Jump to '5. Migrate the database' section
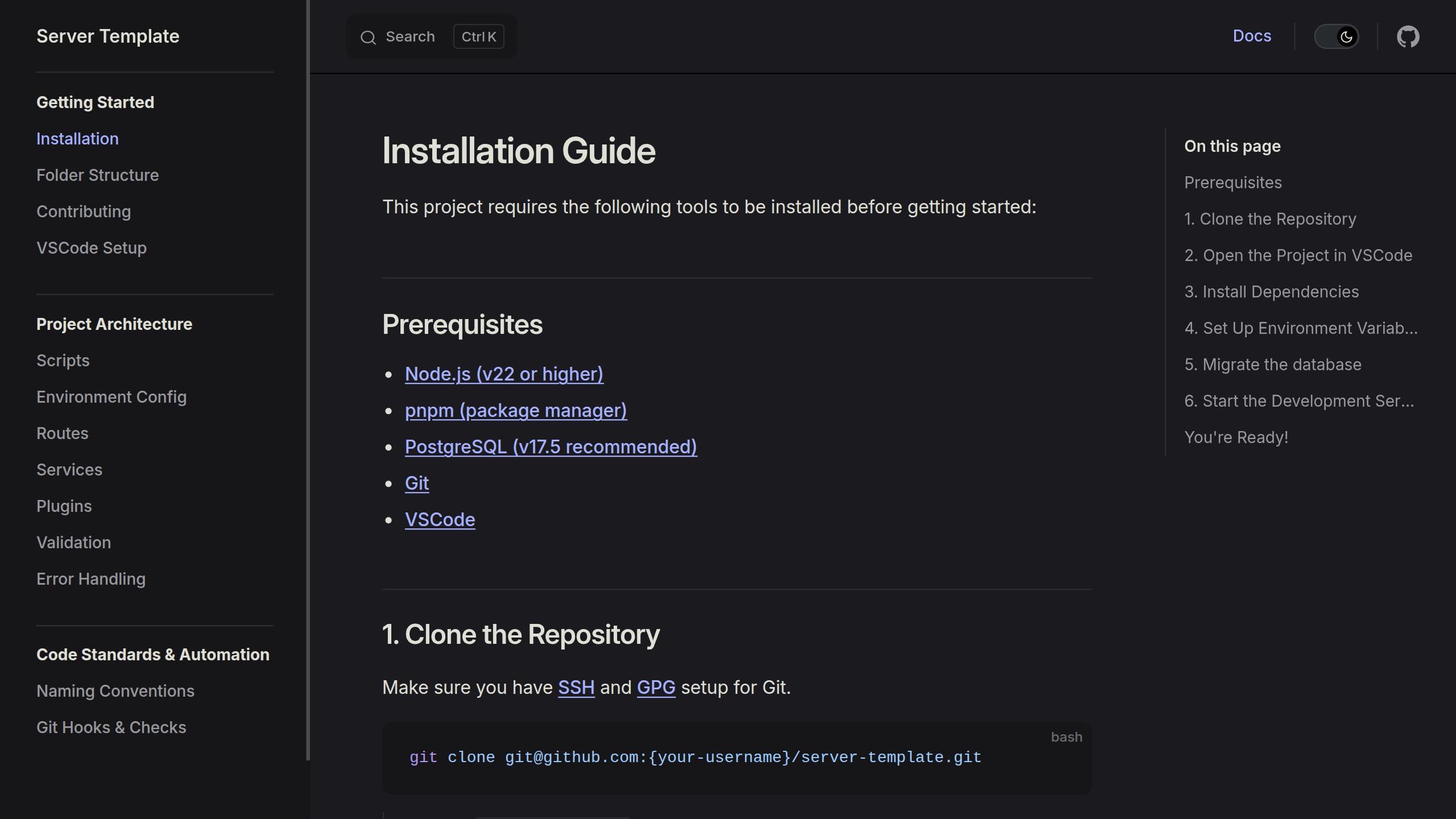This screenshot has height=819, width=1456. pos(1273,365)
